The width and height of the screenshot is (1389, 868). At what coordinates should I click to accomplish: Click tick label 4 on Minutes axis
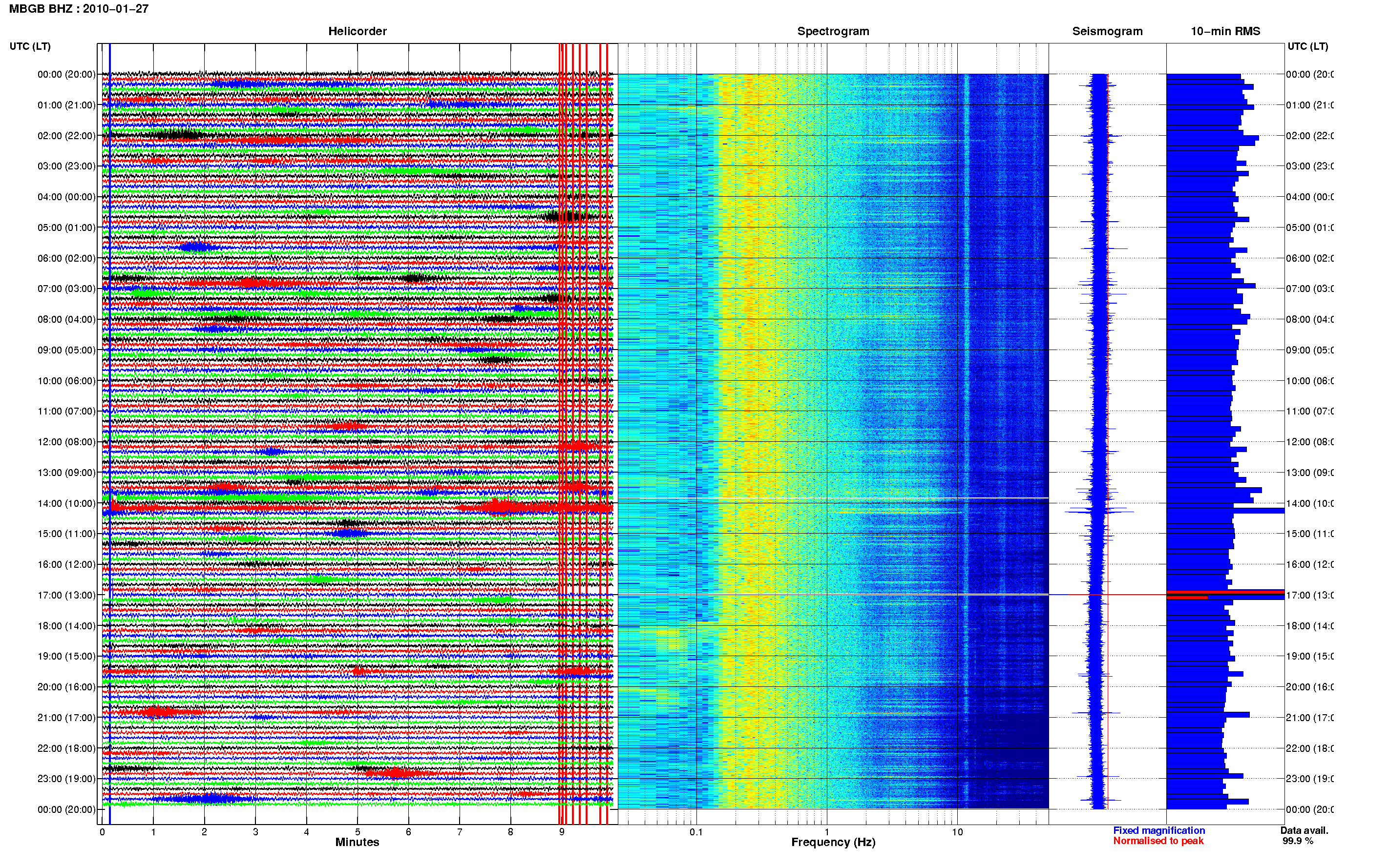(x=307, y=832)
